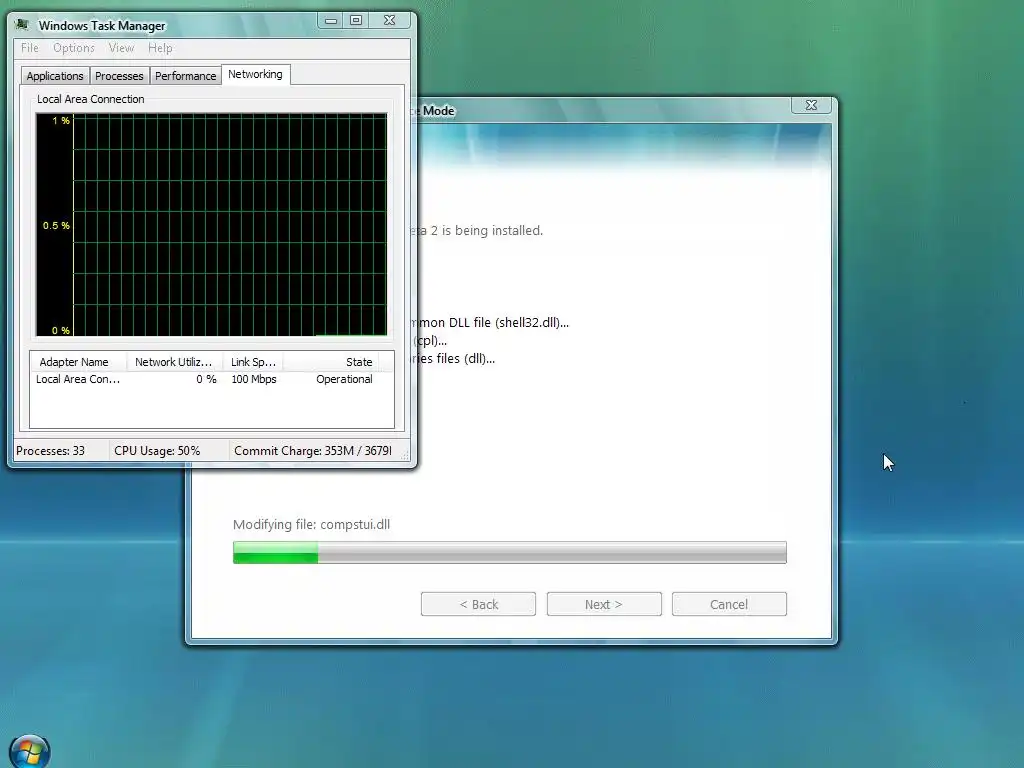Viewport: 1024px width, 768px height.
Task: Click the Local Area Connection network graph
Action: pyautogui.click(x=212, y=225)
